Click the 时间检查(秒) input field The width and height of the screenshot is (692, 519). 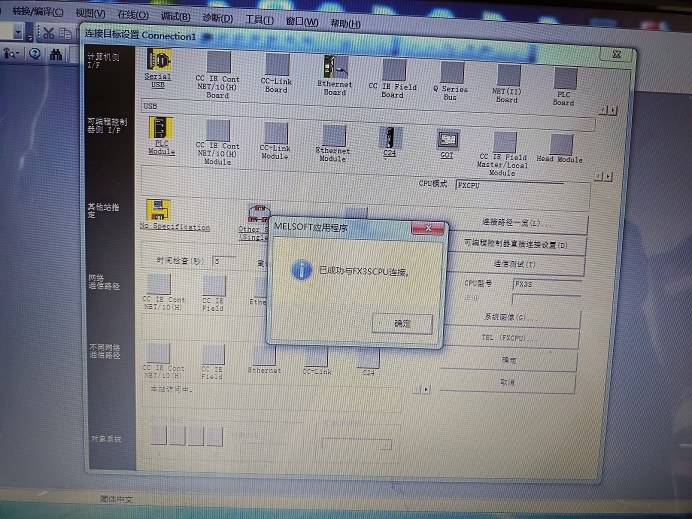224,261
